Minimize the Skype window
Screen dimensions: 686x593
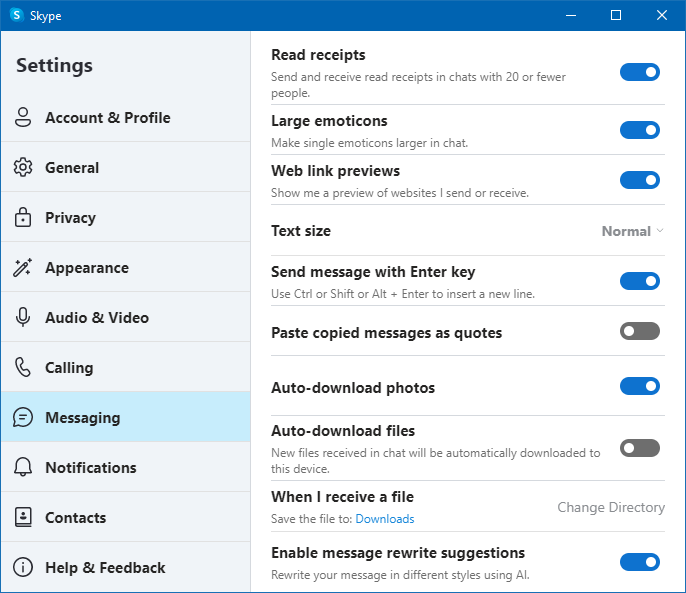click(x=570, y=15)
